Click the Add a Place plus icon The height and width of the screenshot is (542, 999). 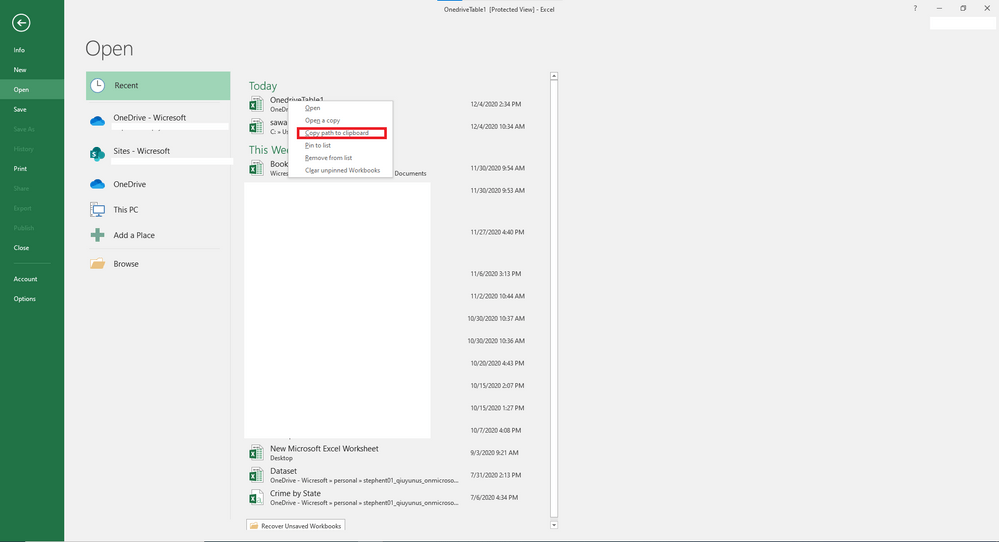pyautogui.click(x=97, y=235)
